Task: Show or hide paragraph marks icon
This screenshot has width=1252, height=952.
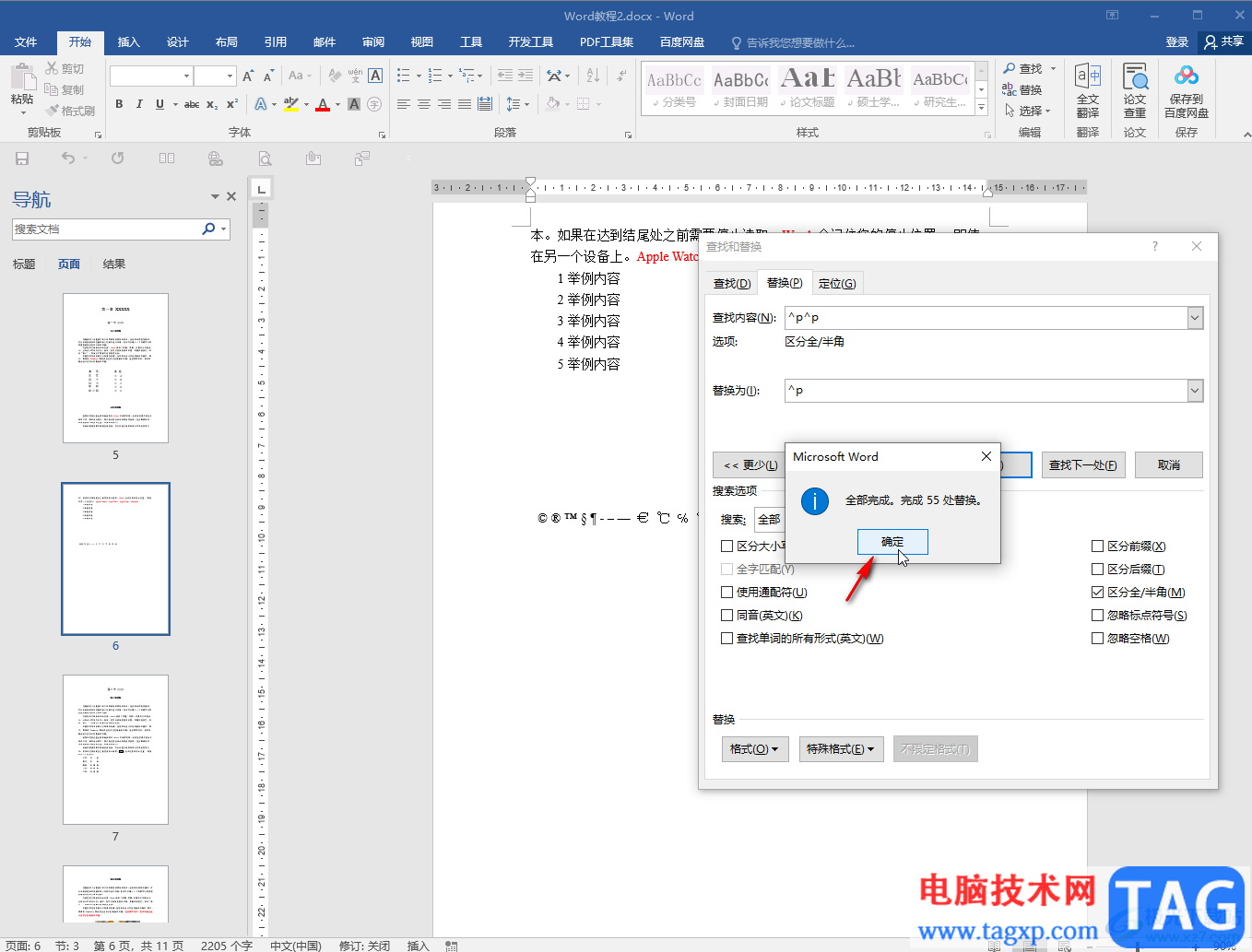Action: click(622, 76)
